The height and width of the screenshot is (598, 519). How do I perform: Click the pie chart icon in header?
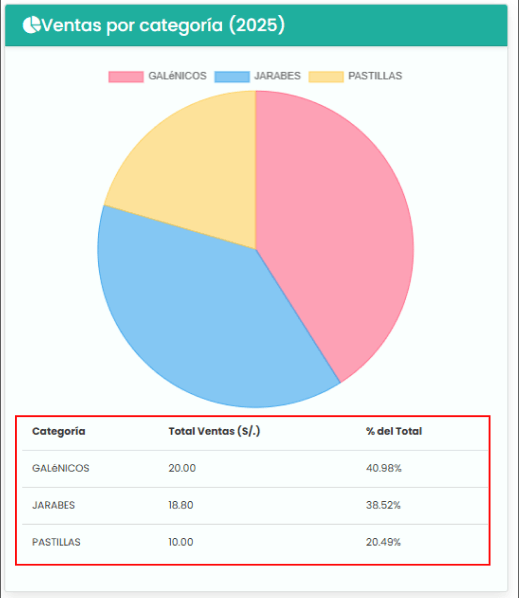coord(31,25)
